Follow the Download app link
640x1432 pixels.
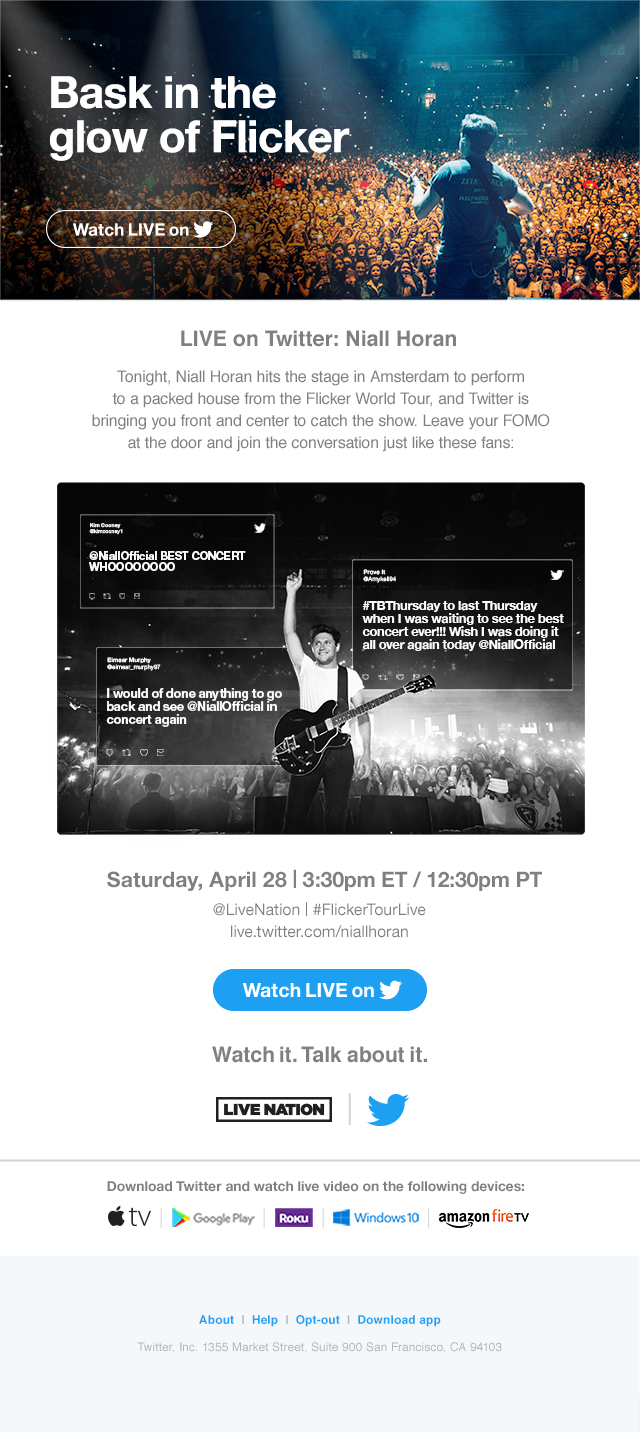coord(399,1320)
